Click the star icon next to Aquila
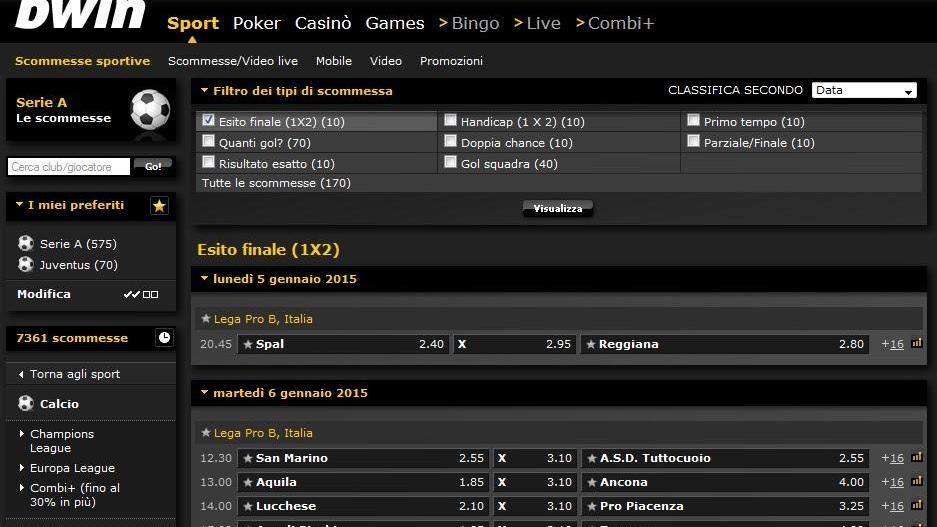Image resolution: width=937 pixels, height=527 pixels. pyautogui.click(x=248, y=482)
